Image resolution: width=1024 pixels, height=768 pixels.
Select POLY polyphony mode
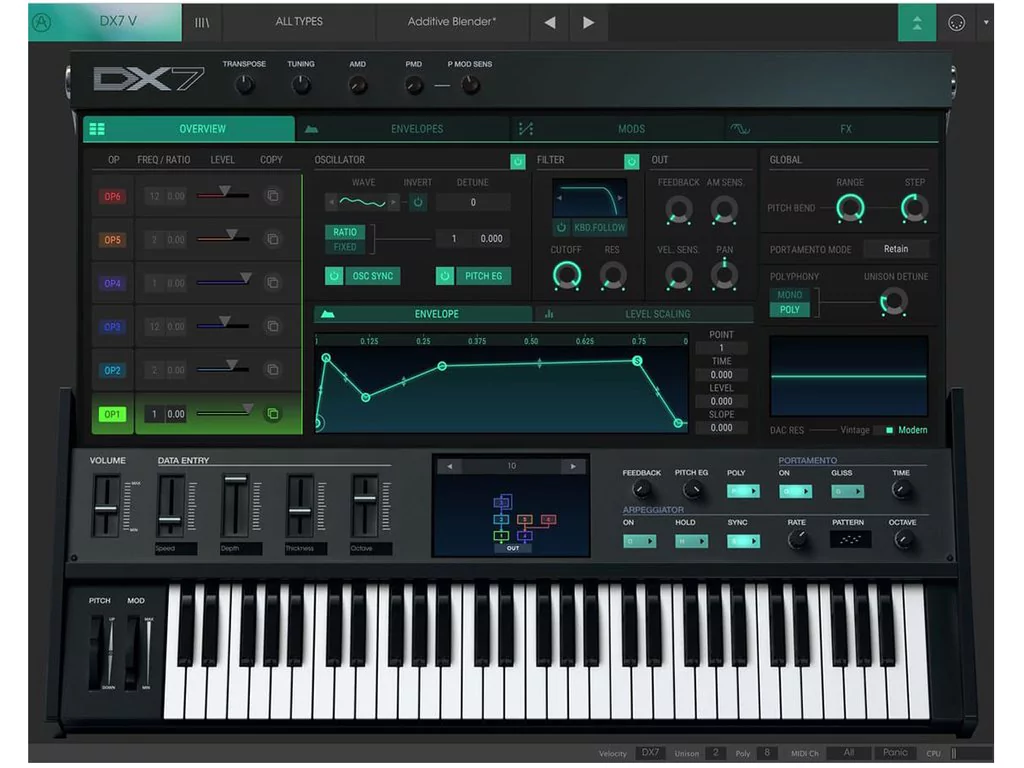tap(790, 310)
